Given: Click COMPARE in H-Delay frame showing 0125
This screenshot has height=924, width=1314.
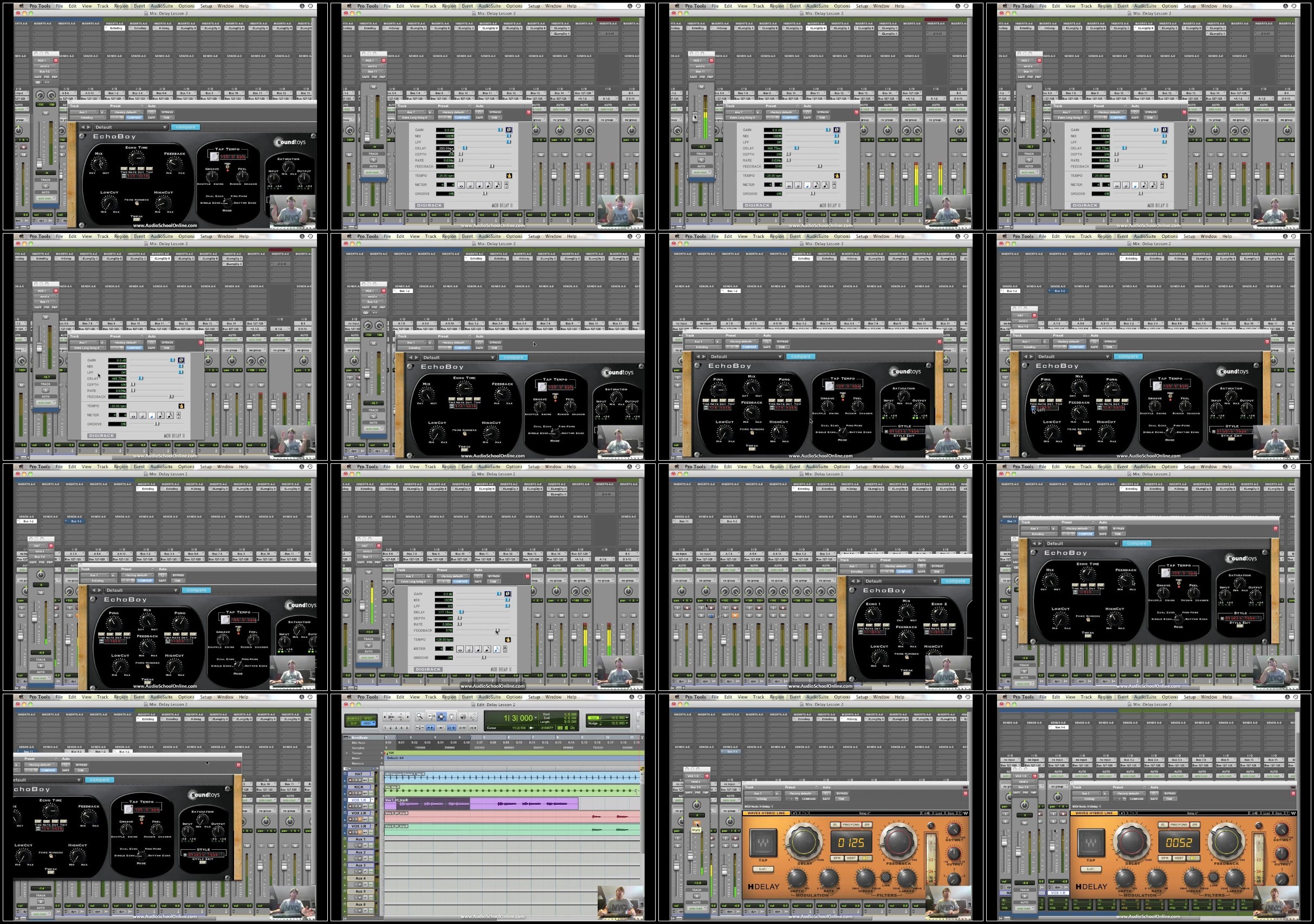Looking at the screenshot, I should (x=809, y=799).
